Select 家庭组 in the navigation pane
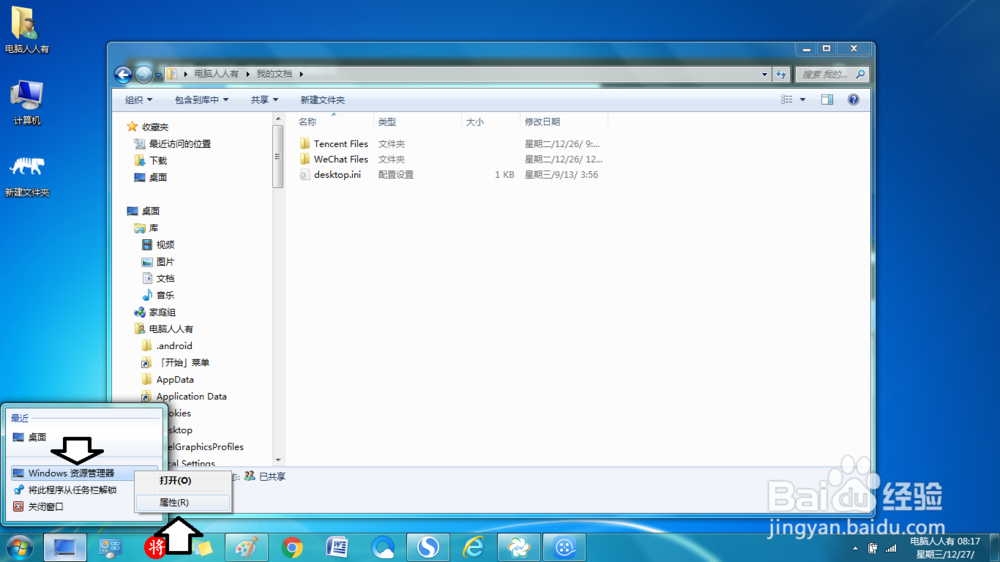 pos(162,312)
